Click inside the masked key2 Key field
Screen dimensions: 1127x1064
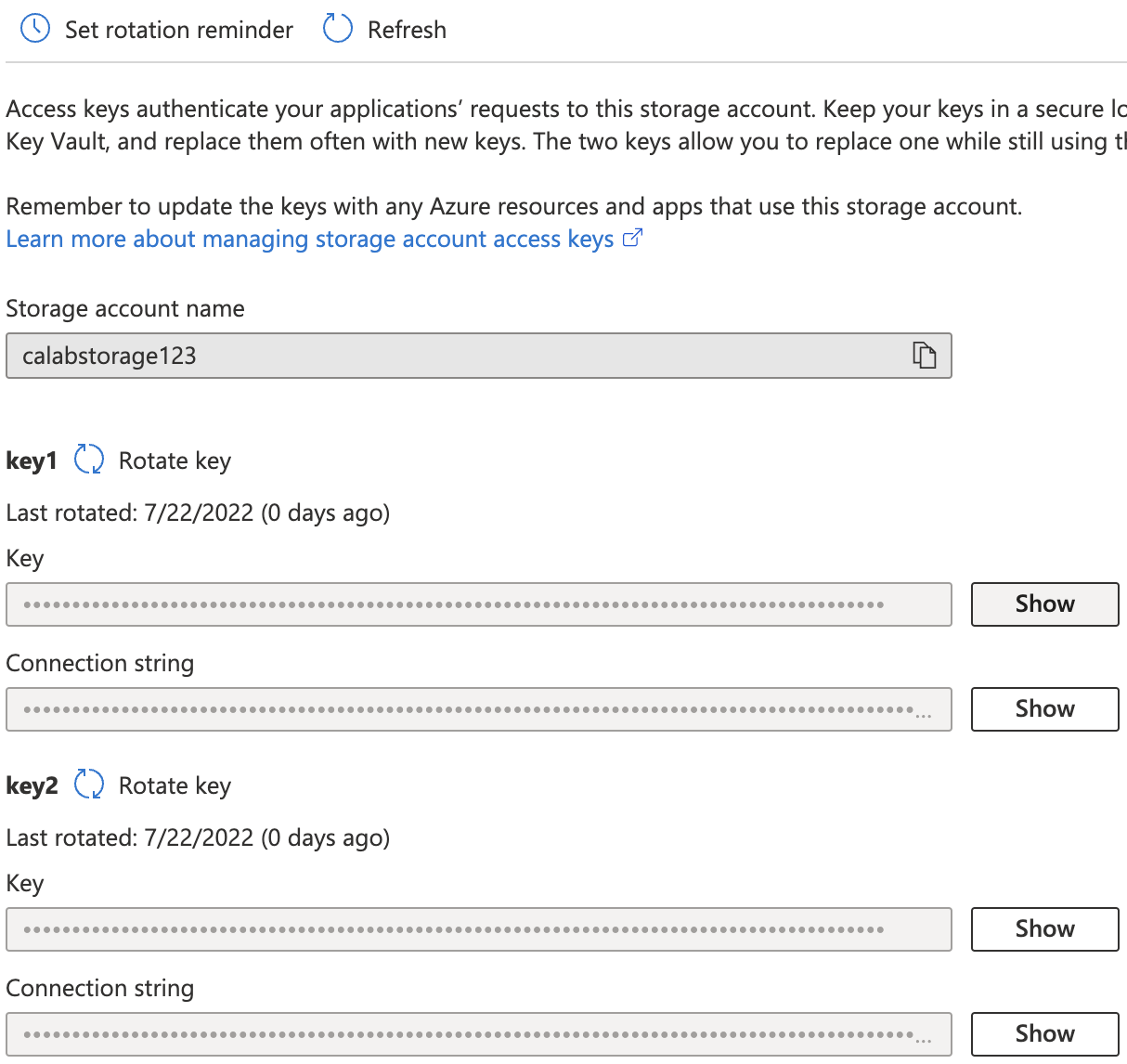[x=479, y=929]
